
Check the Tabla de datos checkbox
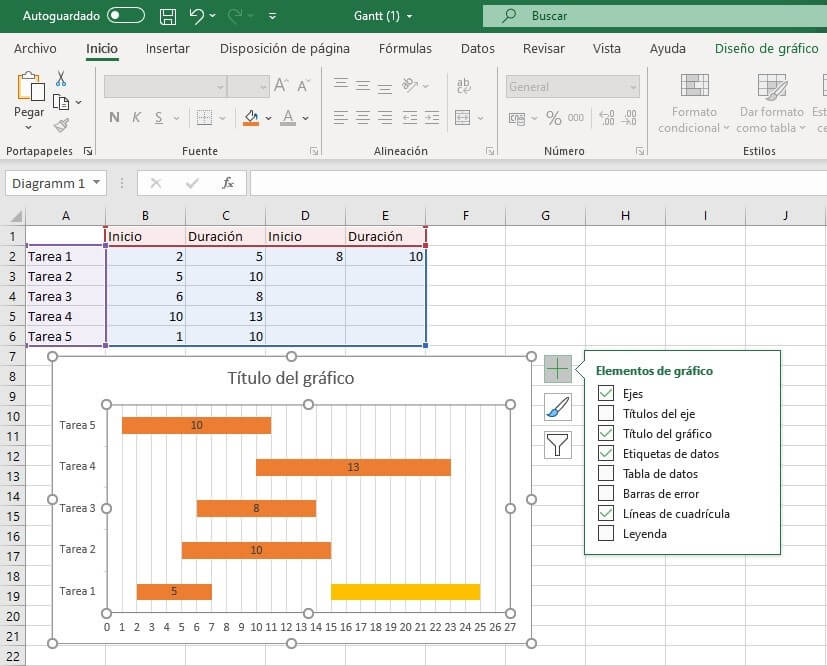coord(606,473)
